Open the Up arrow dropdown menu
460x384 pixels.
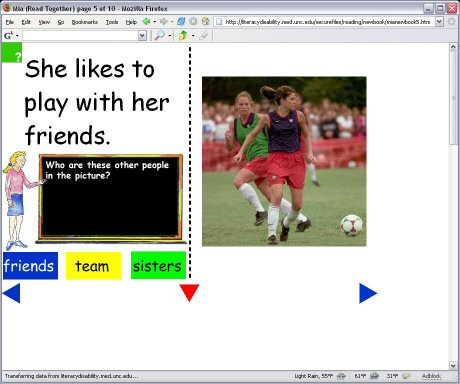pos(193,36)
